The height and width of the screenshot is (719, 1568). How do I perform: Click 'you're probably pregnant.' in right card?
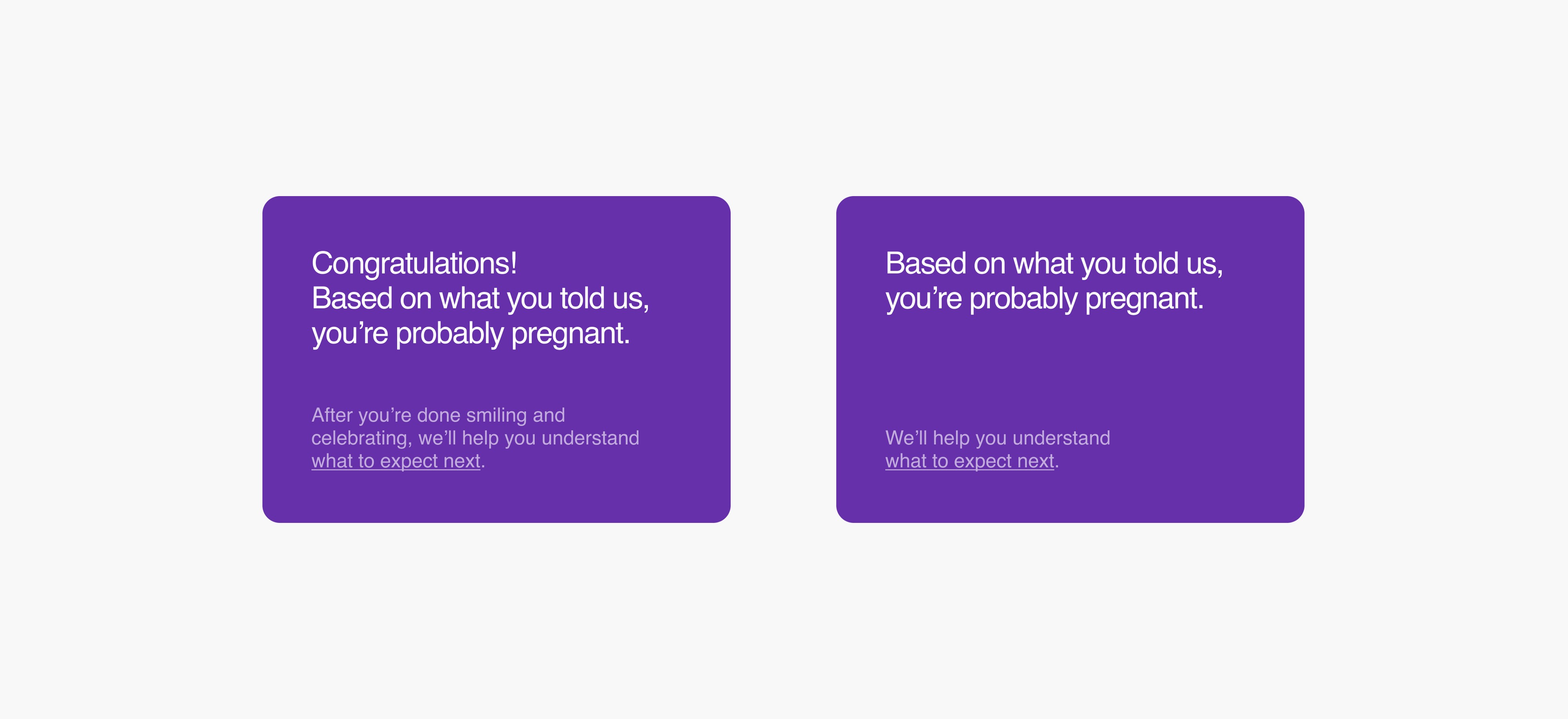click(1045, 299)
